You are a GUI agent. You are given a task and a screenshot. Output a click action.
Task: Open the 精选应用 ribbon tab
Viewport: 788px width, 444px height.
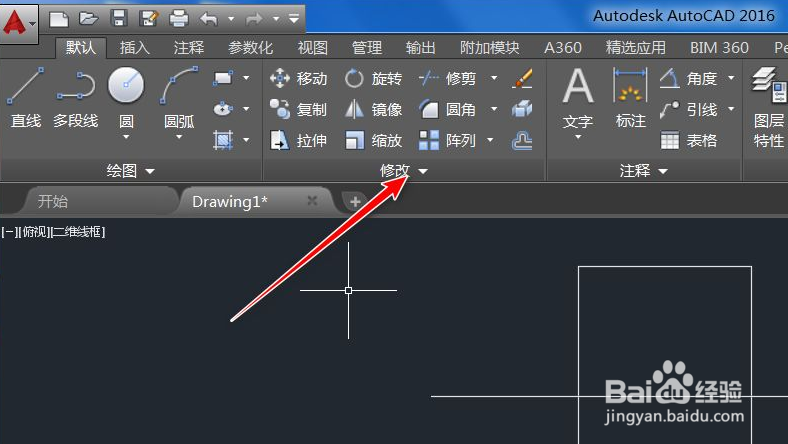tap(636, 48)
